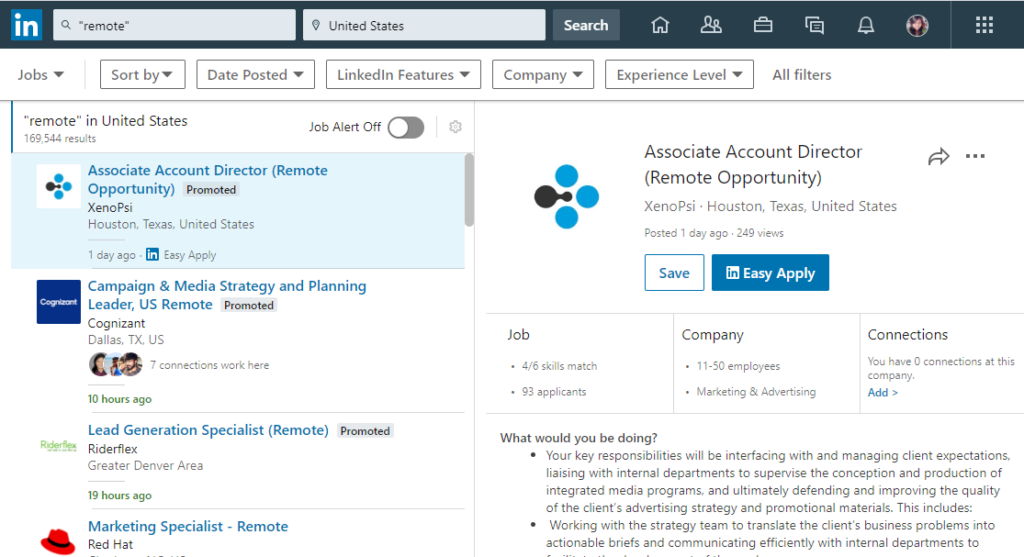Open My Network people icon
Image resolution: width=1024 pixels, height=557 pixels.
711,25
